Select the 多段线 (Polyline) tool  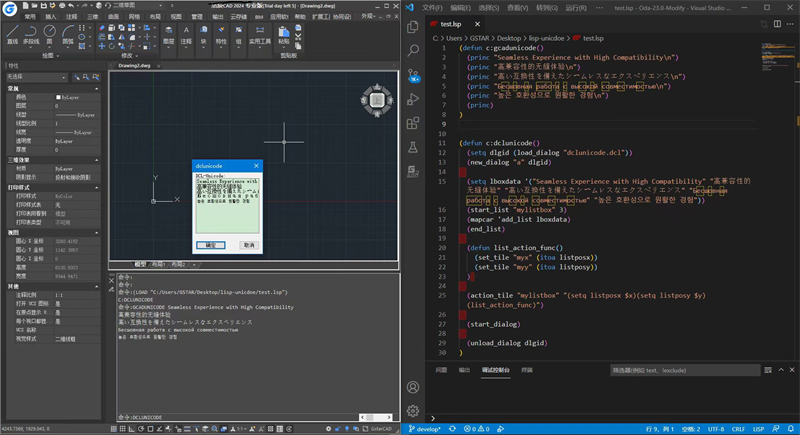point(31,34)
